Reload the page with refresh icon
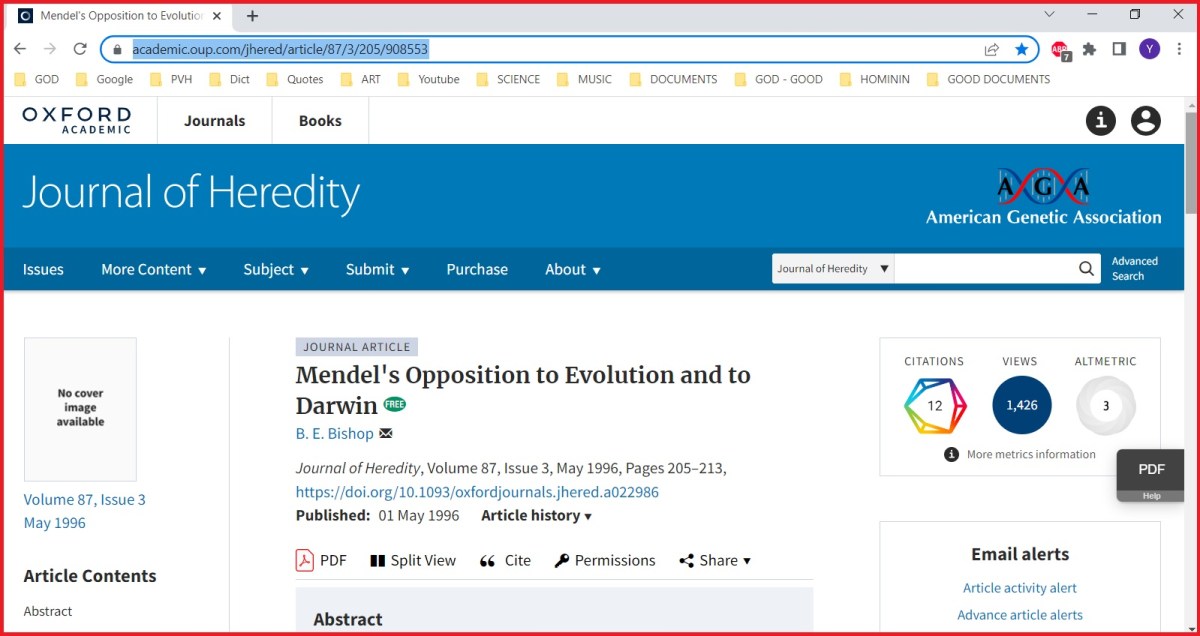The image size is (1200, 636). click(x=79, y=49)
